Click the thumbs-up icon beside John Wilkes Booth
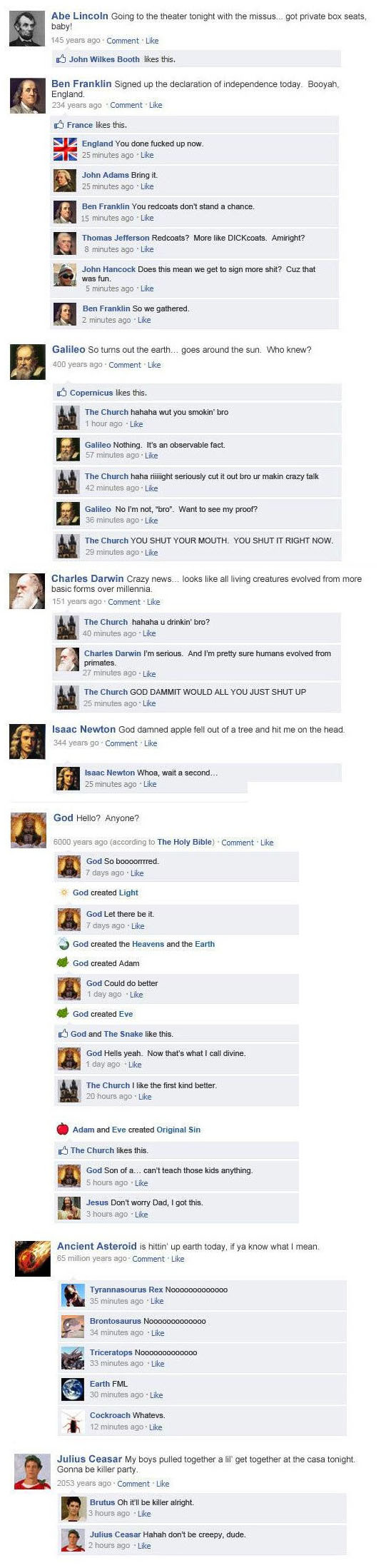Viewport: 381px width, 1568px height. point(61,59)
